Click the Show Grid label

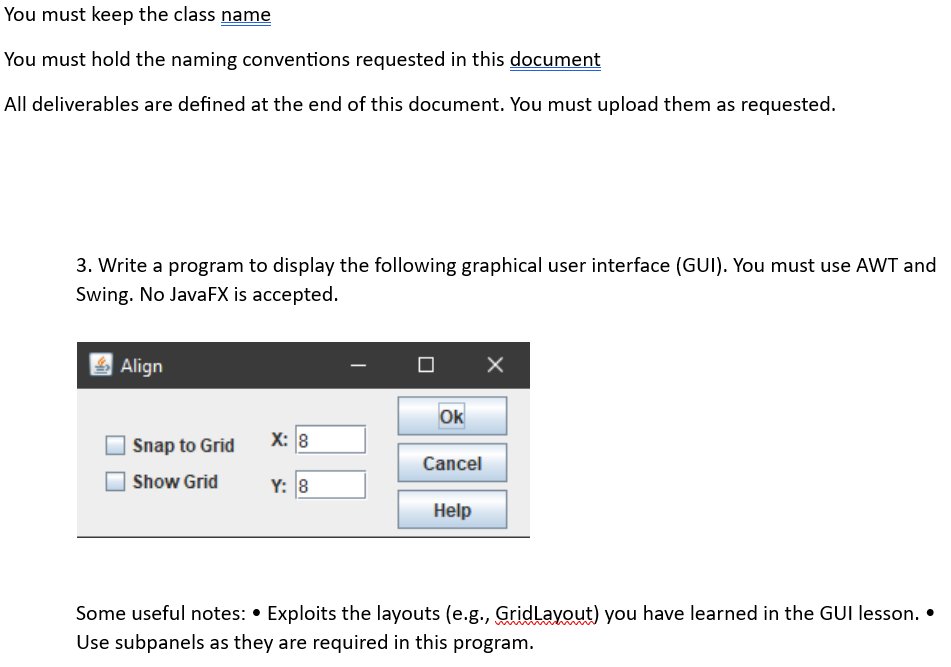click(x=175, y=481)
